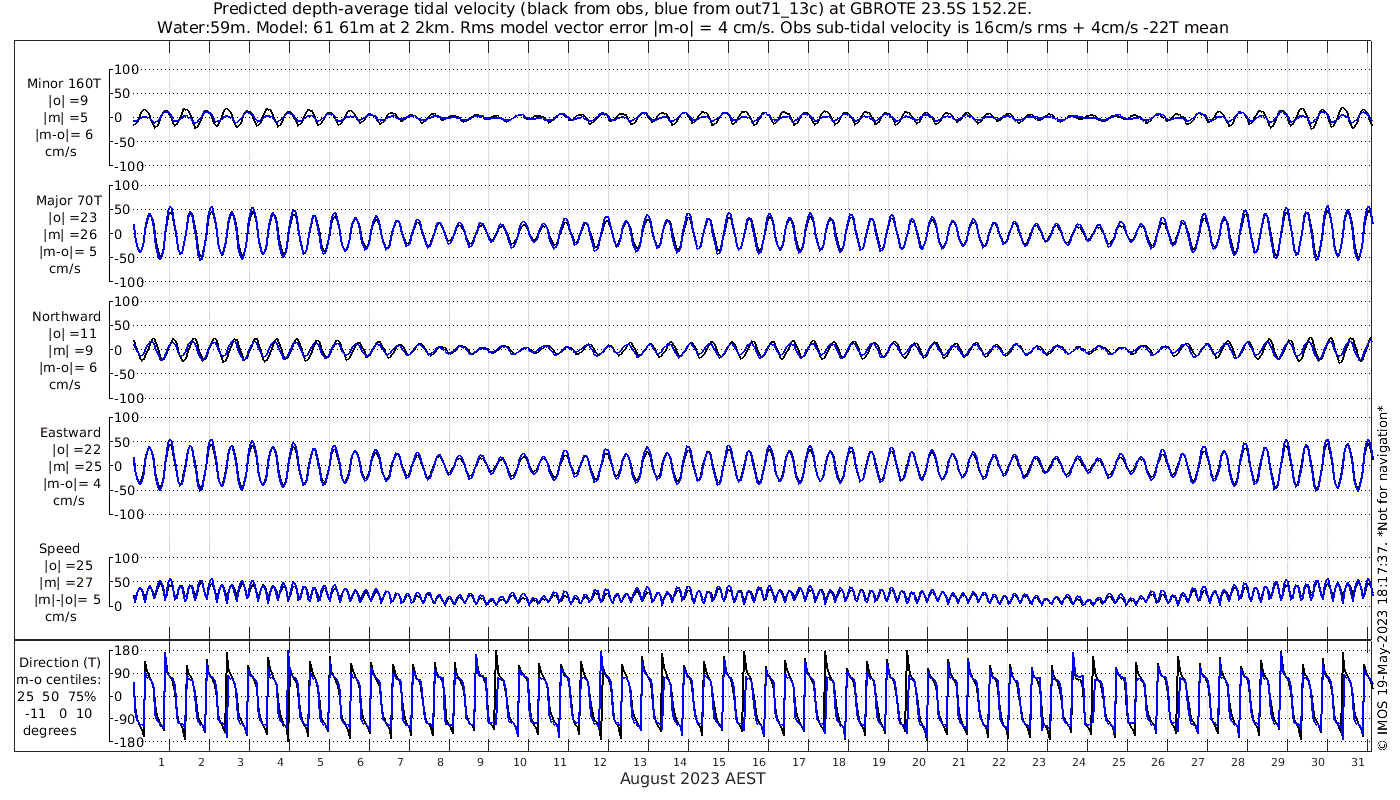Image resolution: width=1400 pixels, height=800 pixels.
Task: Click day '20' tick label on time axis
Action: [x=918, y=762]
